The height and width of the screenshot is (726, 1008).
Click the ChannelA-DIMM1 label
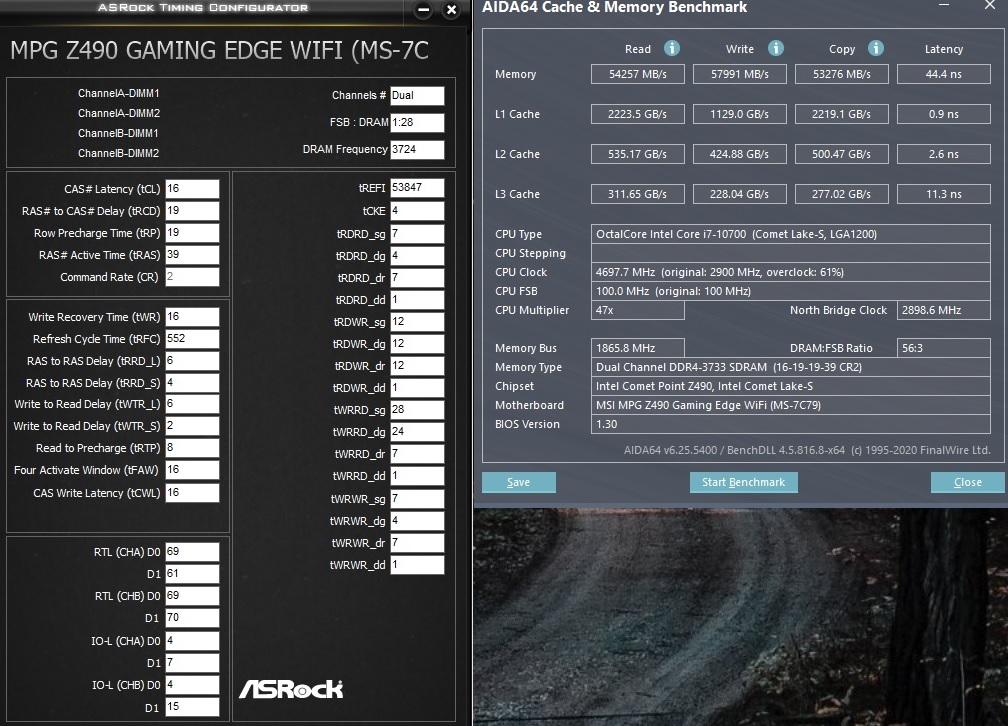(x=119, y=93)
